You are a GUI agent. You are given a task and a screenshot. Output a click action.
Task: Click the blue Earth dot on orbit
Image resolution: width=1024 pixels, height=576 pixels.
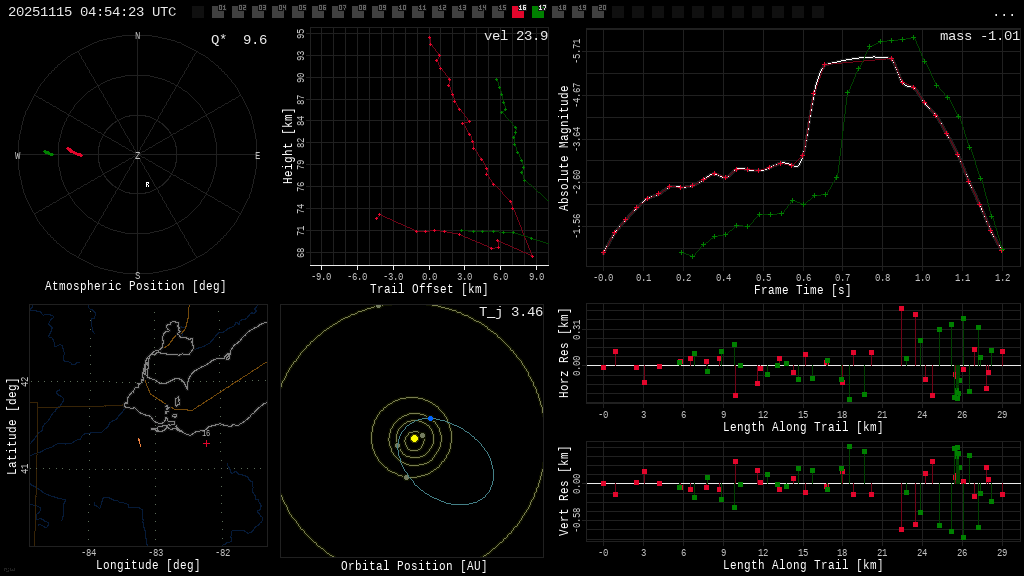430,419
